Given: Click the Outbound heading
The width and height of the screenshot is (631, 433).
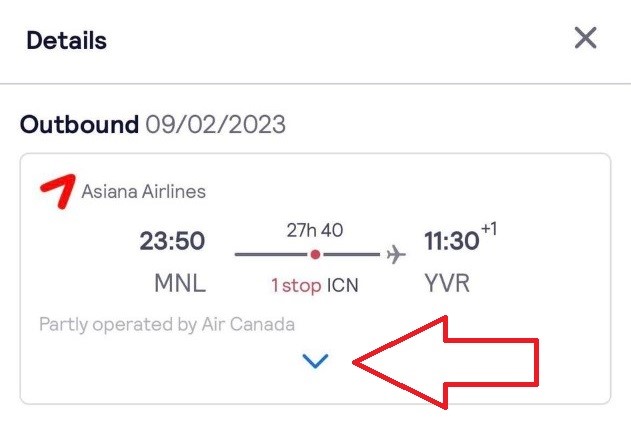Looking at the screenshot, I should coord(79,124).
